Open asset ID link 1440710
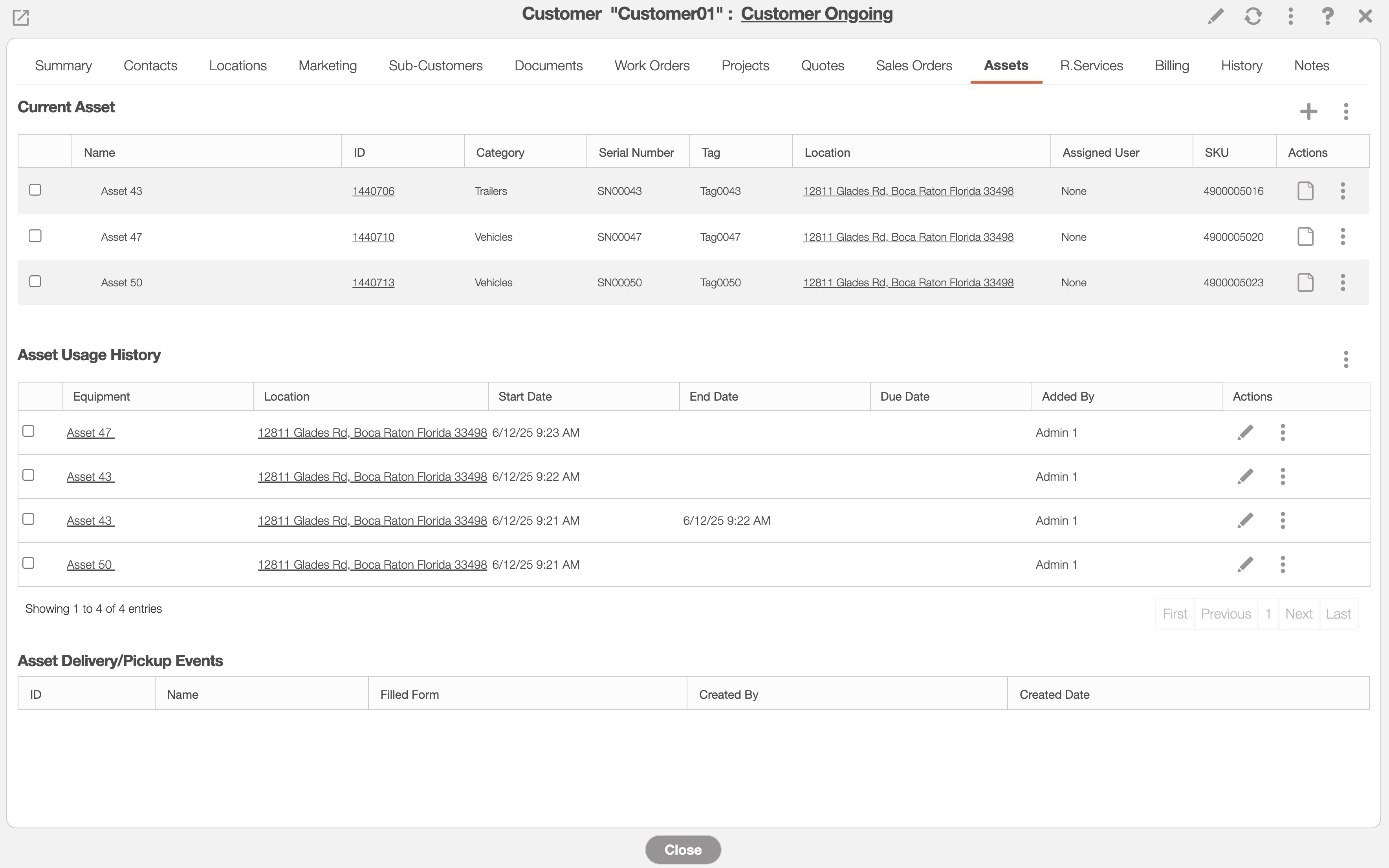The image size is (1389, 868). point(373,237)
